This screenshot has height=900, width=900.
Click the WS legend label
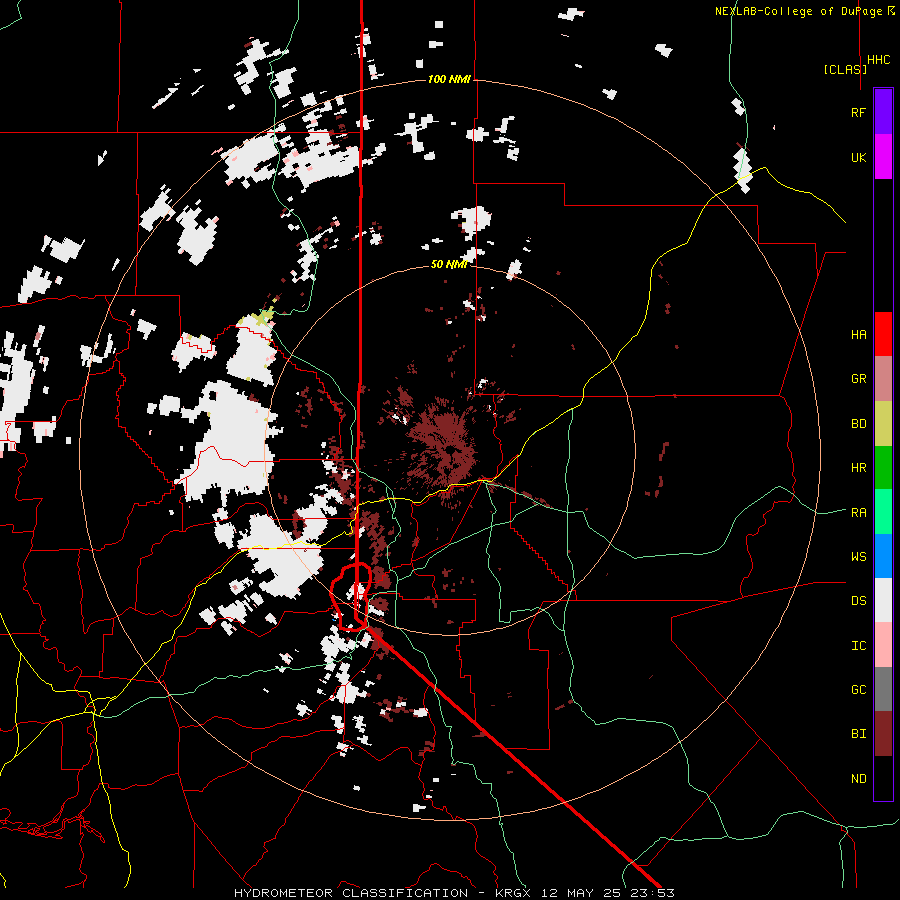[858, 557]
